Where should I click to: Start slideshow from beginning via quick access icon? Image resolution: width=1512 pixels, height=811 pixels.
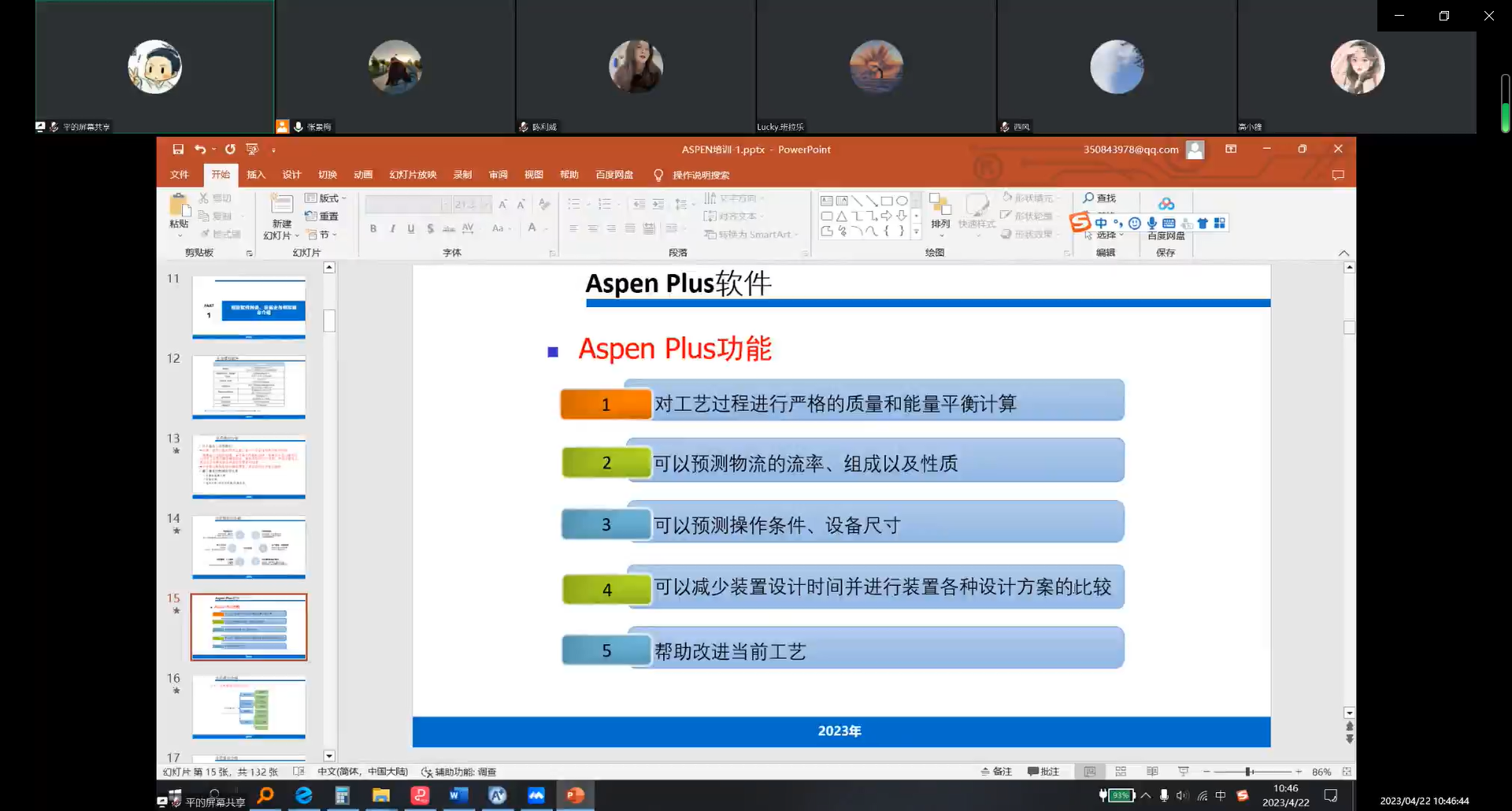[252, 150]
